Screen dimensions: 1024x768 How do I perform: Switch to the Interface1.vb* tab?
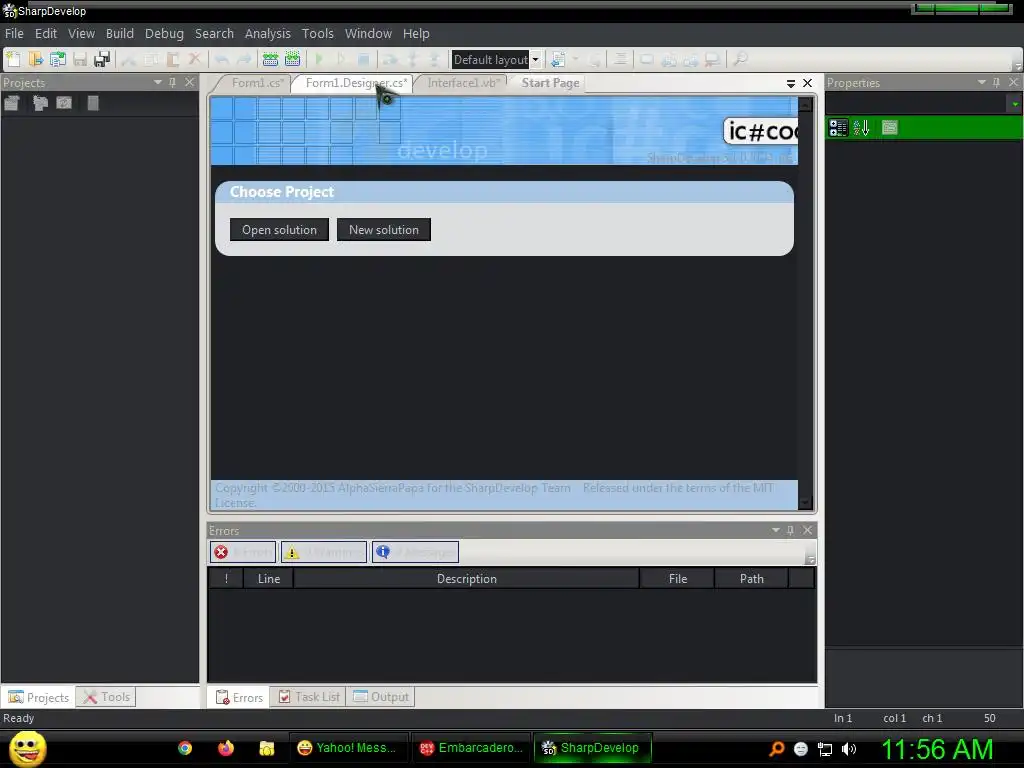pos(463,83)
